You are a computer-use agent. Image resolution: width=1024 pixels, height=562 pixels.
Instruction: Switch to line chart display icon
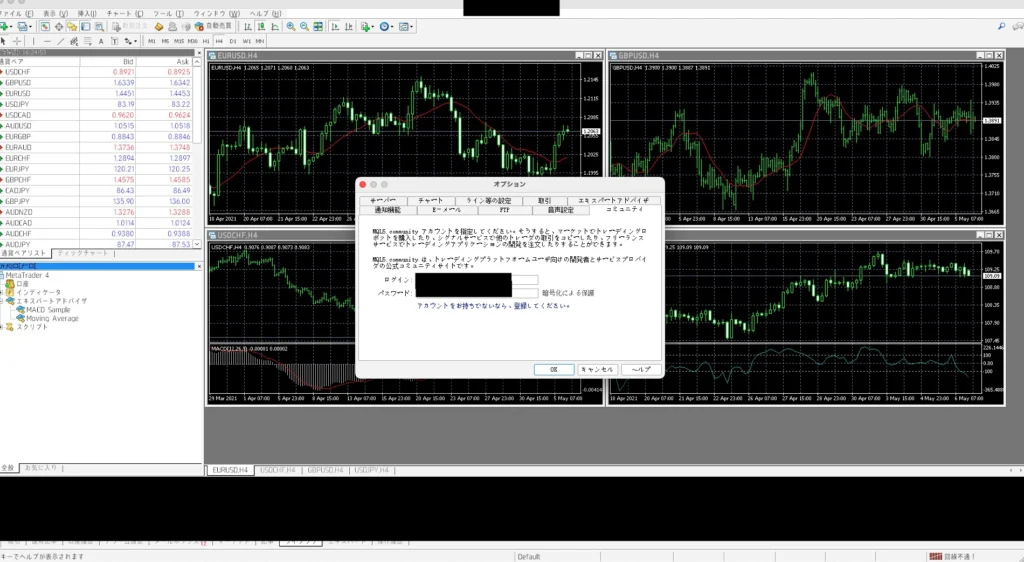point(275,27)
